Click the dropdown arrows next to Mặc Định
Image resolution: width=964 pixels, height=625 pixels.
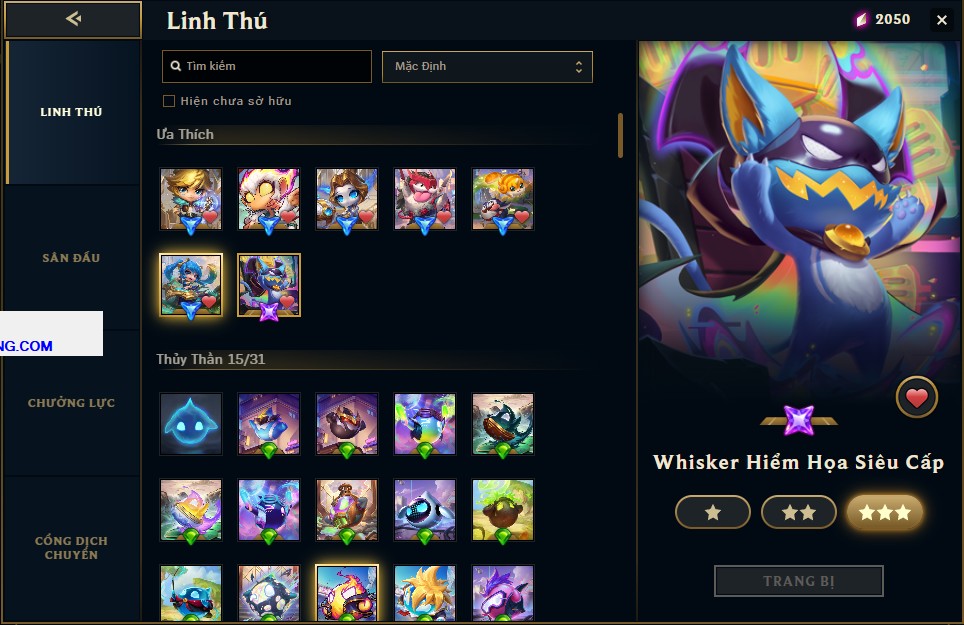point(579,66)
